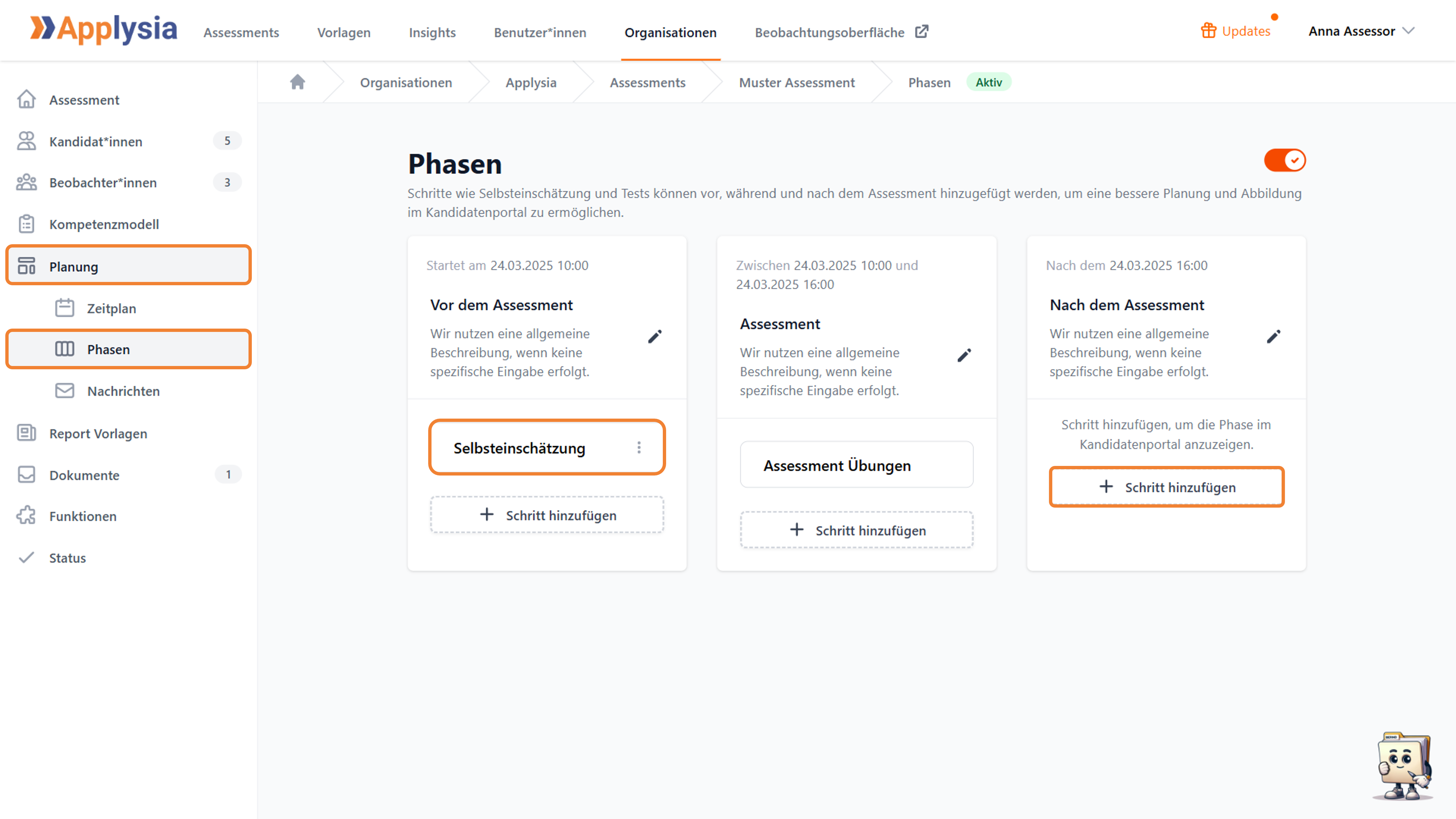This screenshot has height=819, width=1456.
Task: Open Kompetenzmodell in the sidebar
Action: pyautogui.click(x=128, y=224)
